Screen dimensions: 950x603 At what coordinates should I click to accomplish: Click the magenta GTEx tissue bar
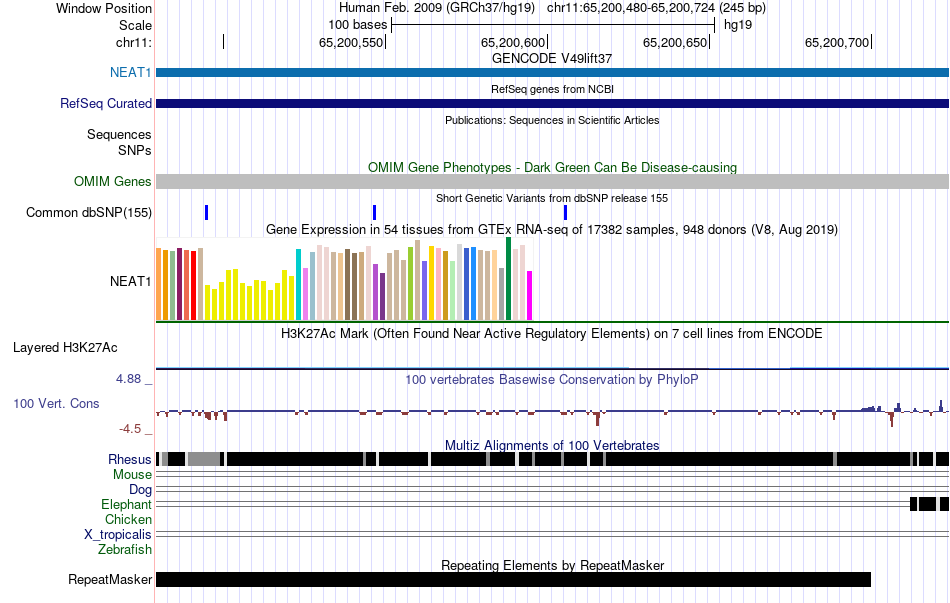530,296
